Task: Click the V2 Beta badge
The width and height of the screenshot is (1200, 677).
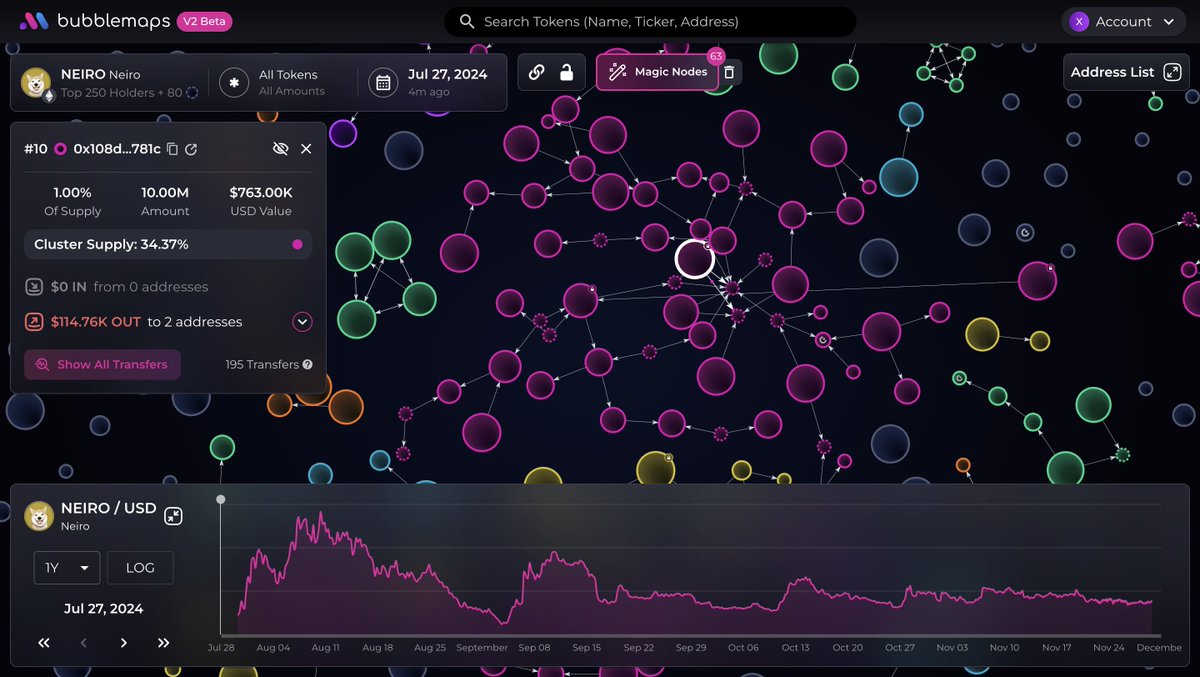Action: coord(207,21)
